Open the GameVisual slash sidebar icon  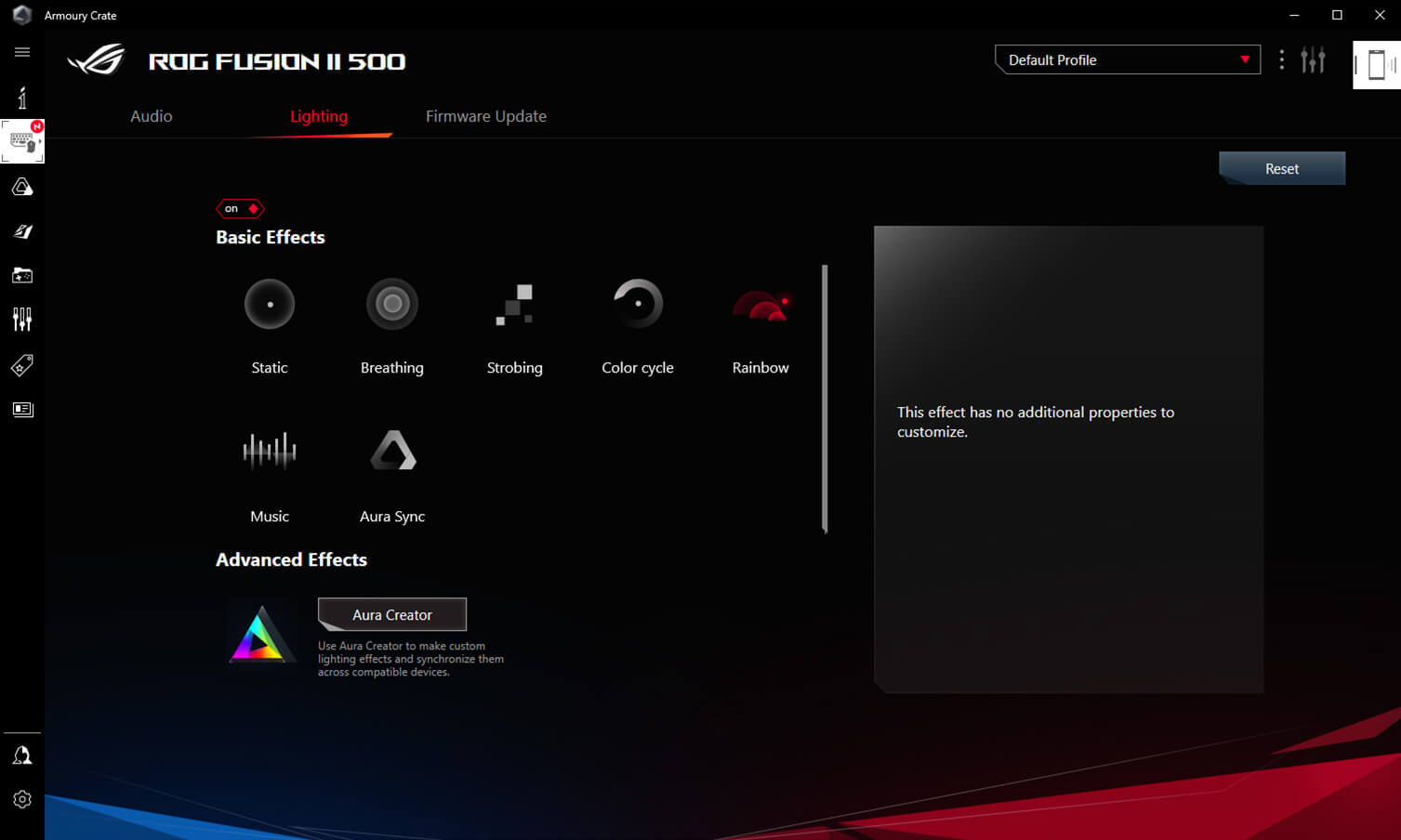(x=22, y=231)
